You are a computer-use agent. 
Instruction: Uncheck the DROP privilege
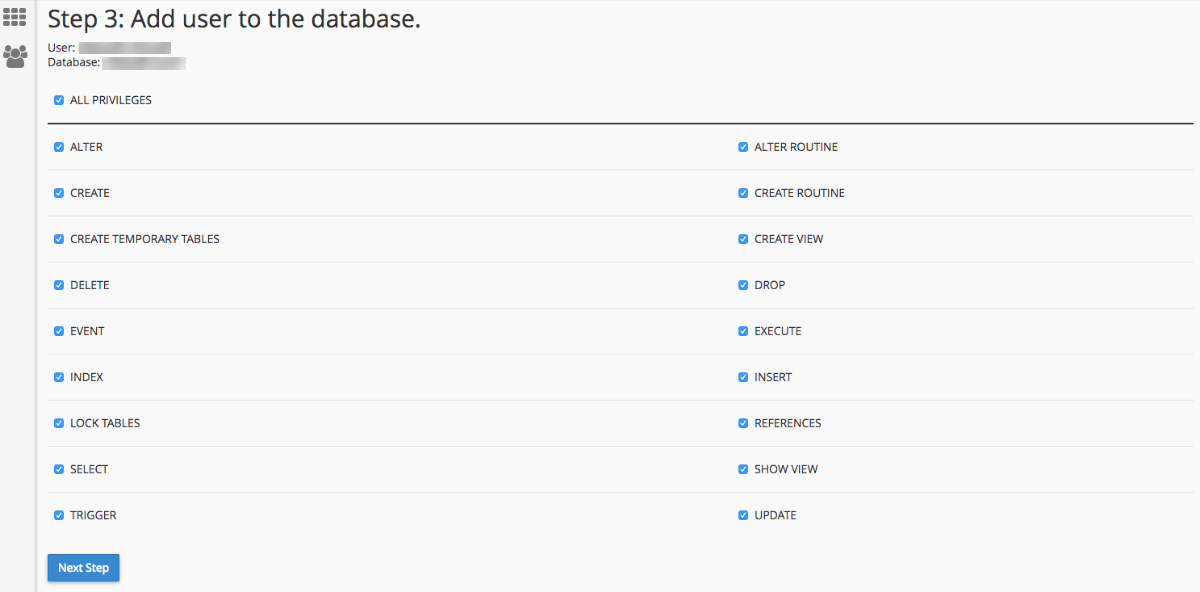coord(743,285)
